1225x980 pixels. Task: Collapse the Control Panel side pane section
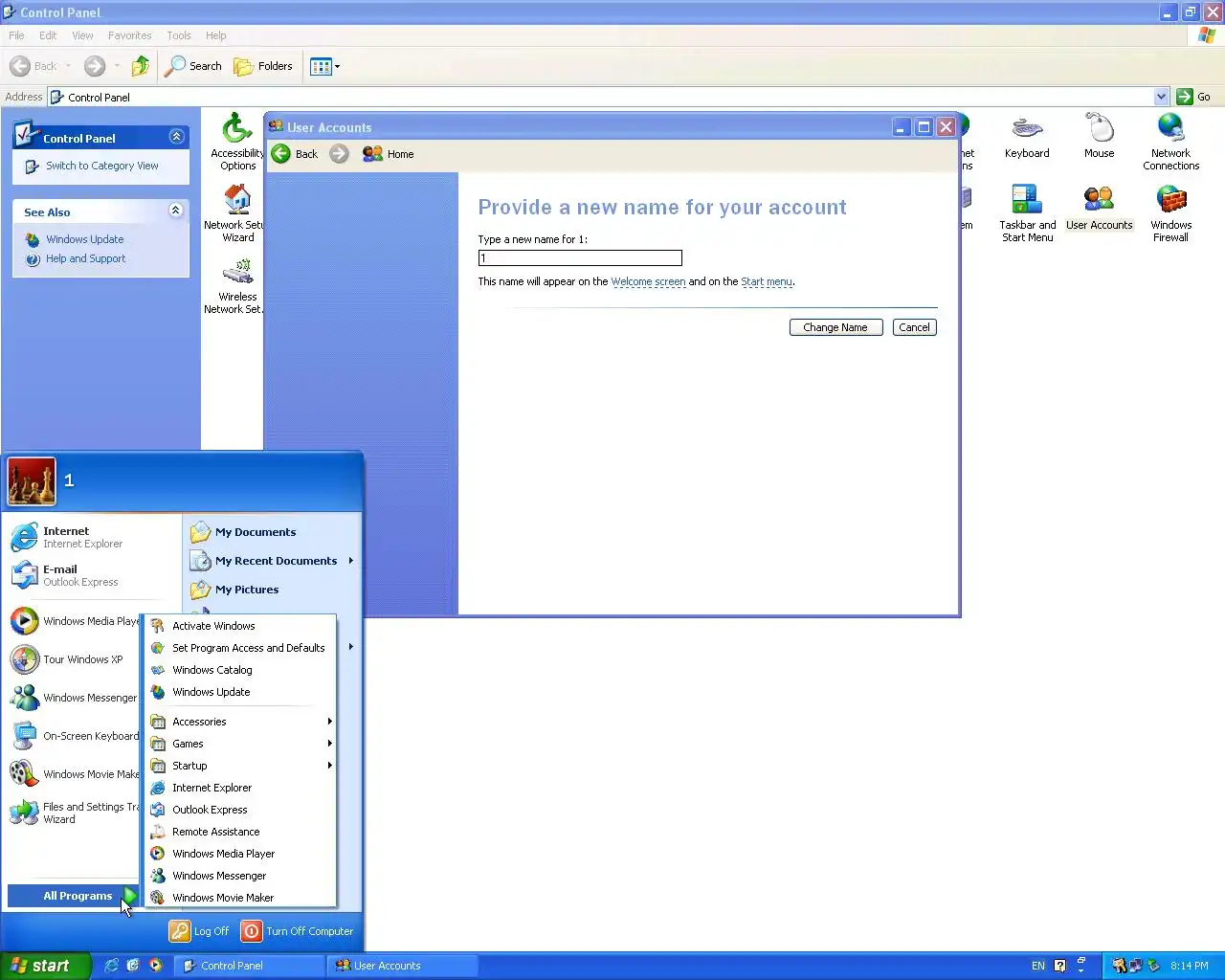pyautogui.click(x=176, y=137)
